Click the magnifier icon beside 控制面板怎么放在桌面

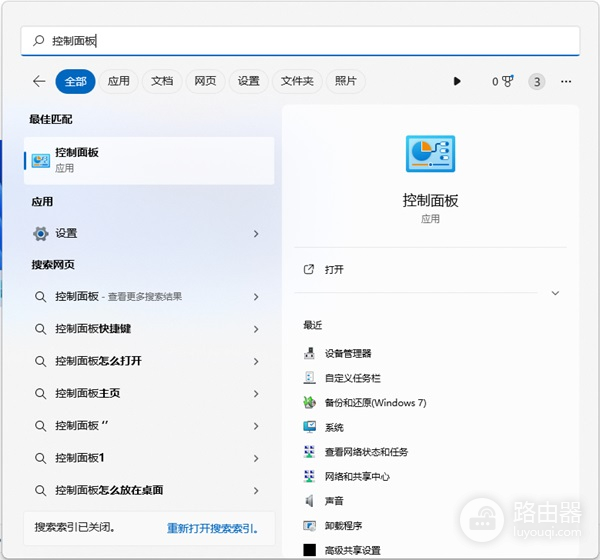click(41, 490)
